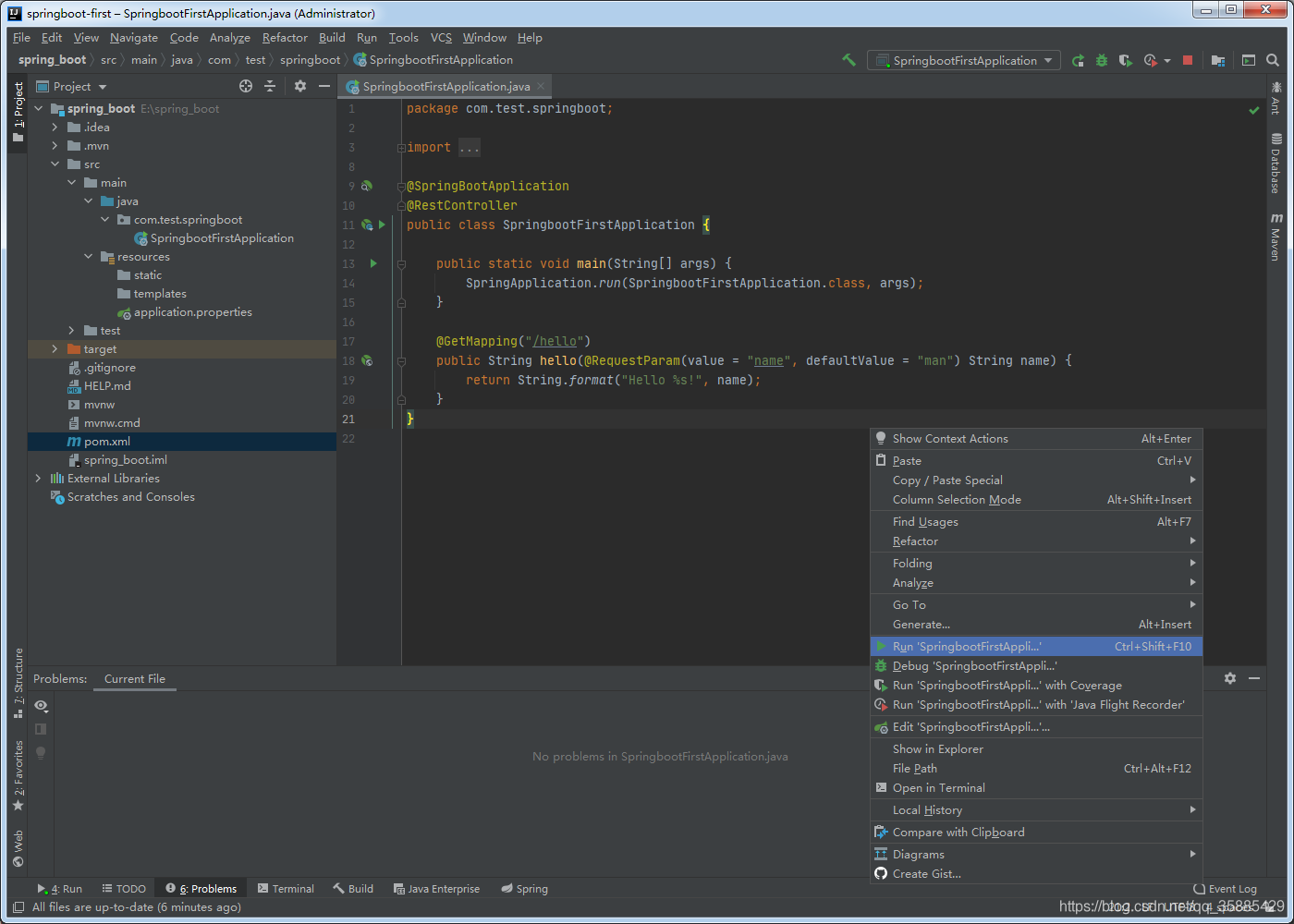
Task: Unfold the import block at line 3
Action: click(401, 148)
